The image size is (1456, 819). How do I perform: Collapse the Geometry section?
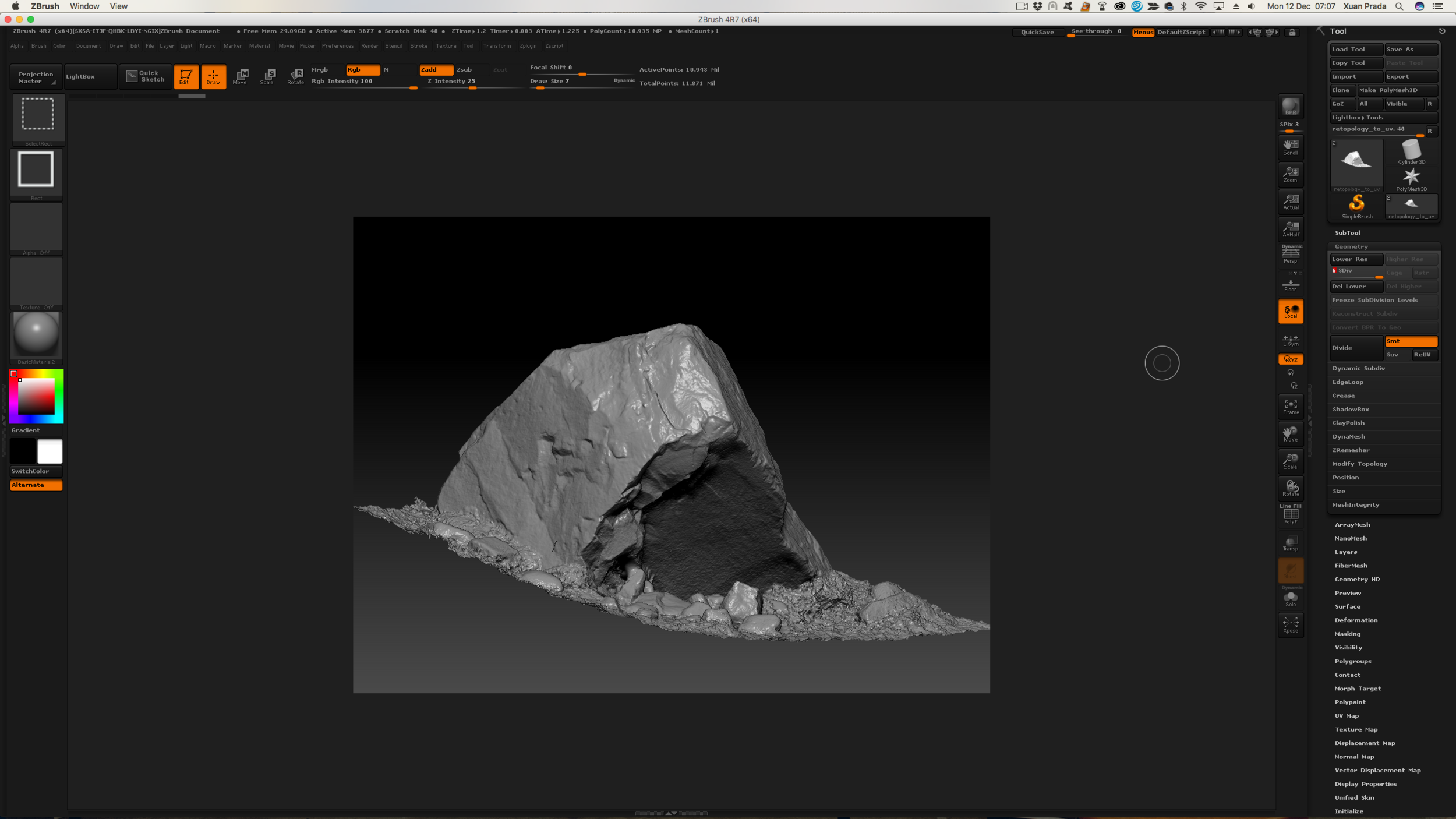[x=1351, y=246]
